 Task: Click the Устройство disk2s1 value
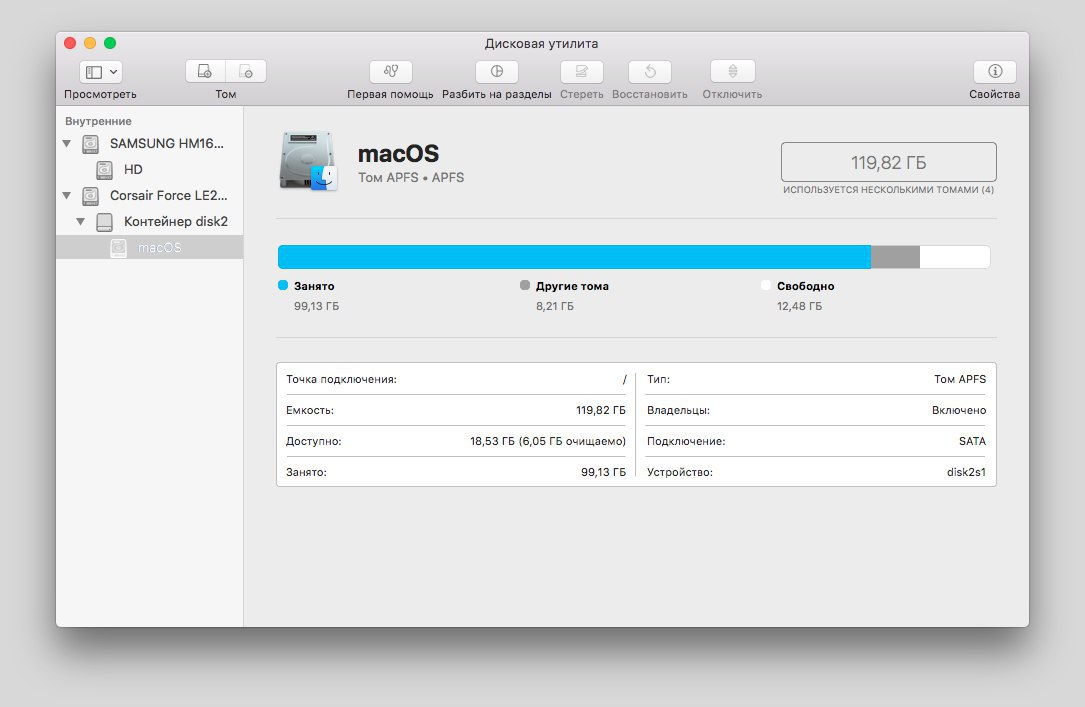[x=966, y=472]
